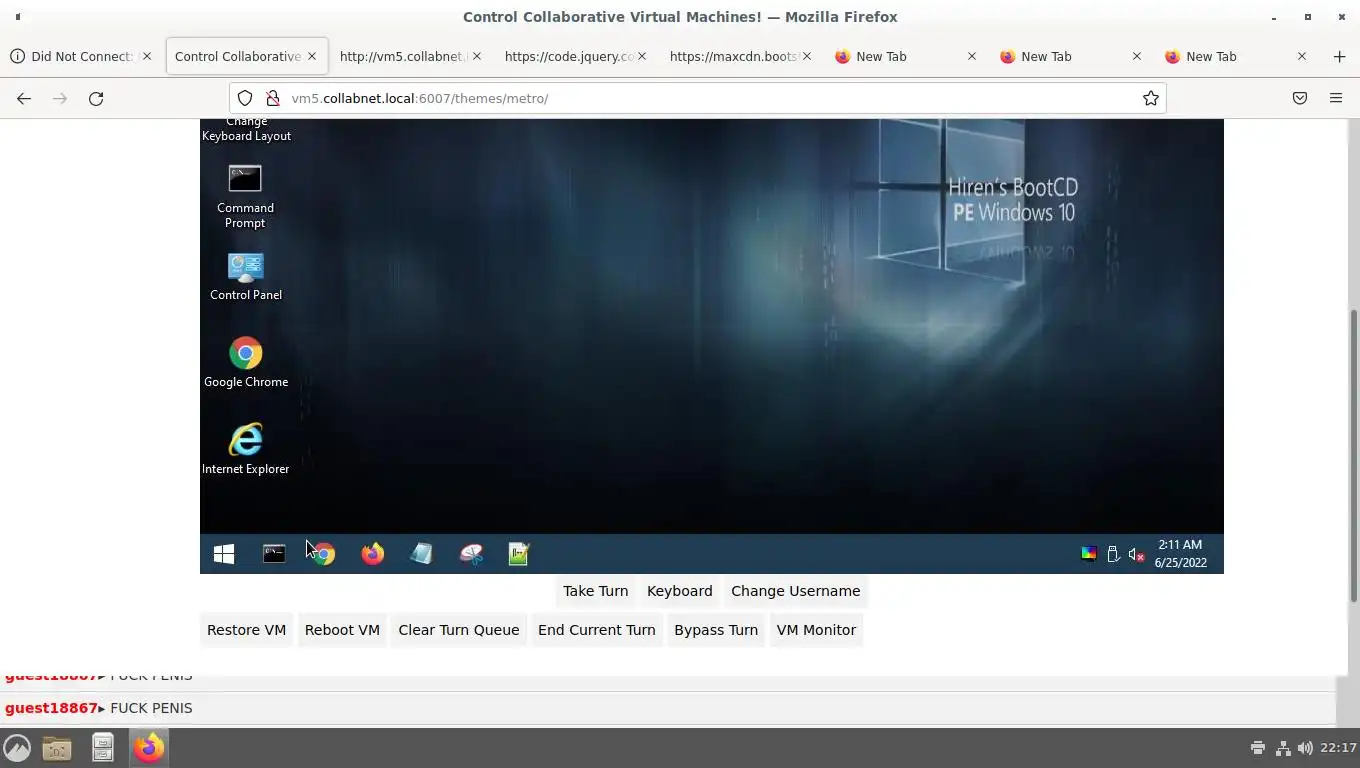
Task: Open the green notepad taskbar icon in VM
Action: (518, 554)
